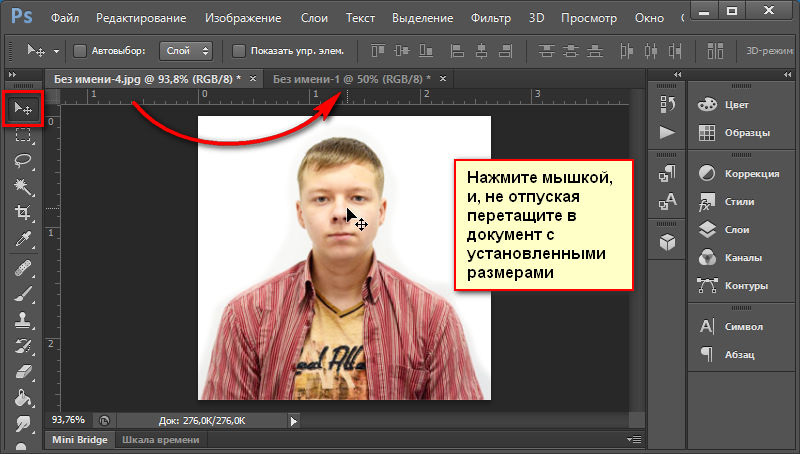Open the History panel icon
This screenshot has width=800, height=454.
[667, 104]
